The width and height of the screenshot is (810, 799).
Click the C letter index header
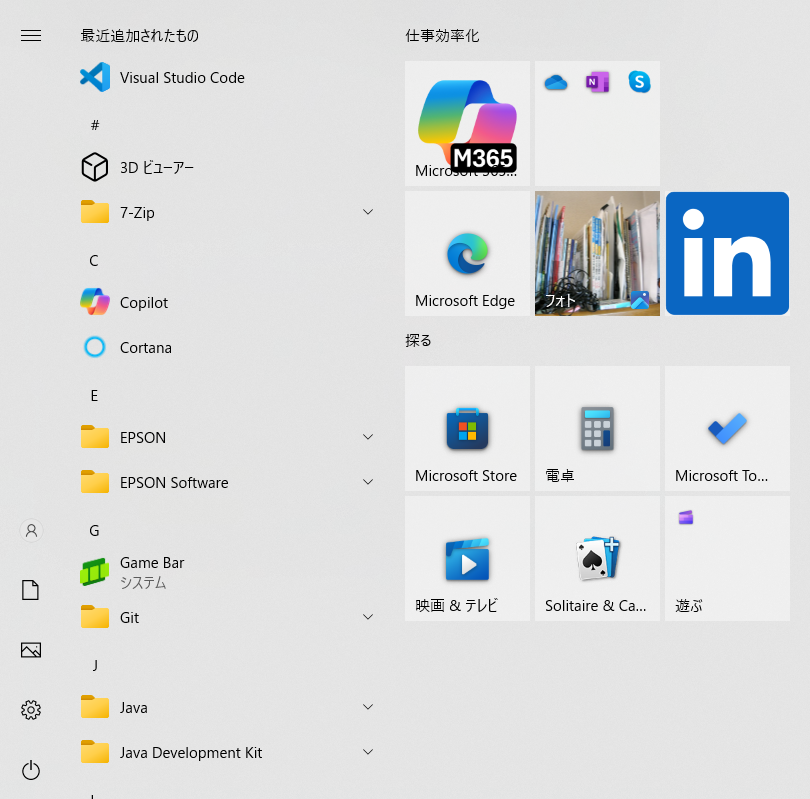pos(94,261)
